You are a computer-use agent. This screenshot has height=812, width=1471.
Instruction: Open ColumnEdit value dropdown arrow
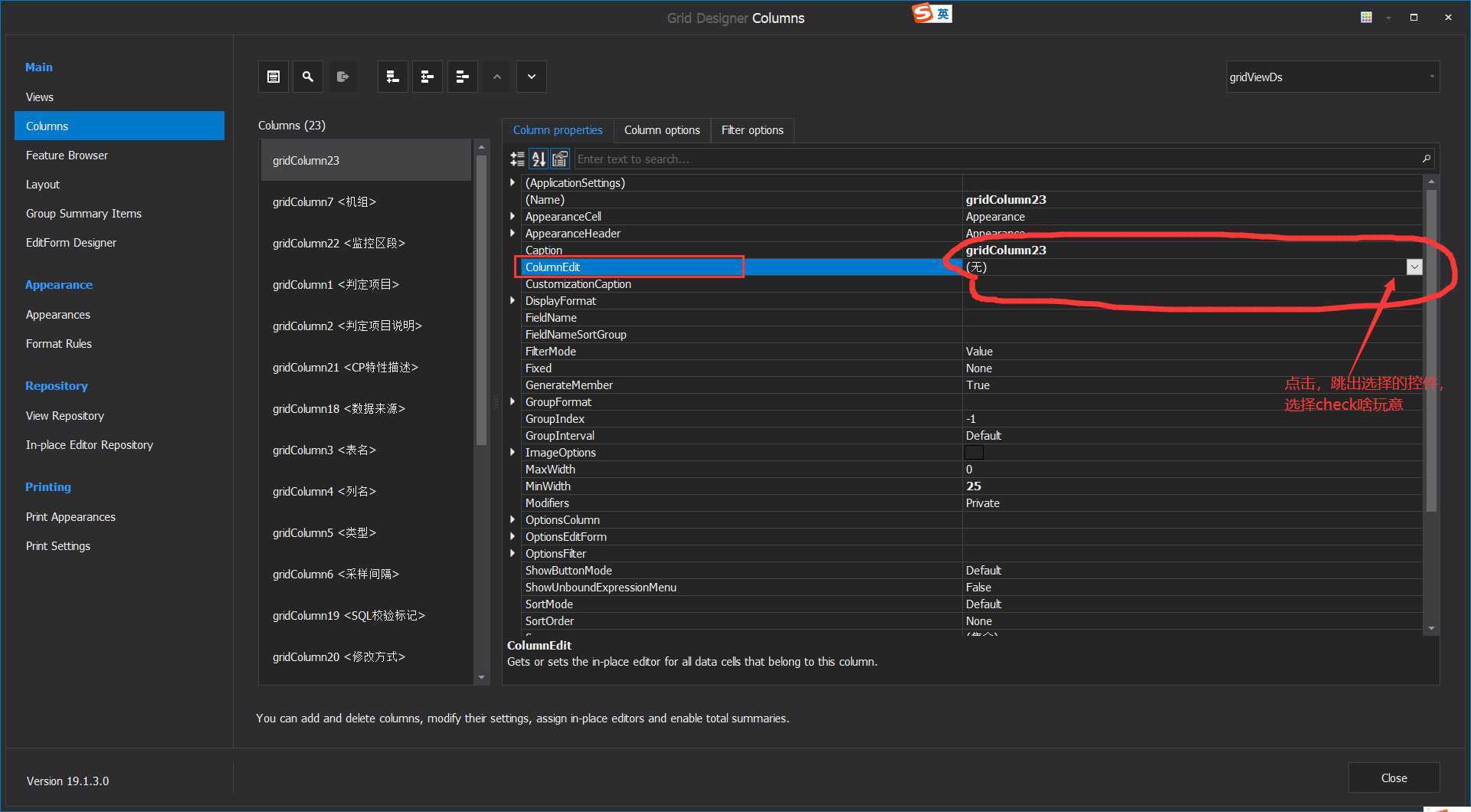click(x=1414, y=267)
